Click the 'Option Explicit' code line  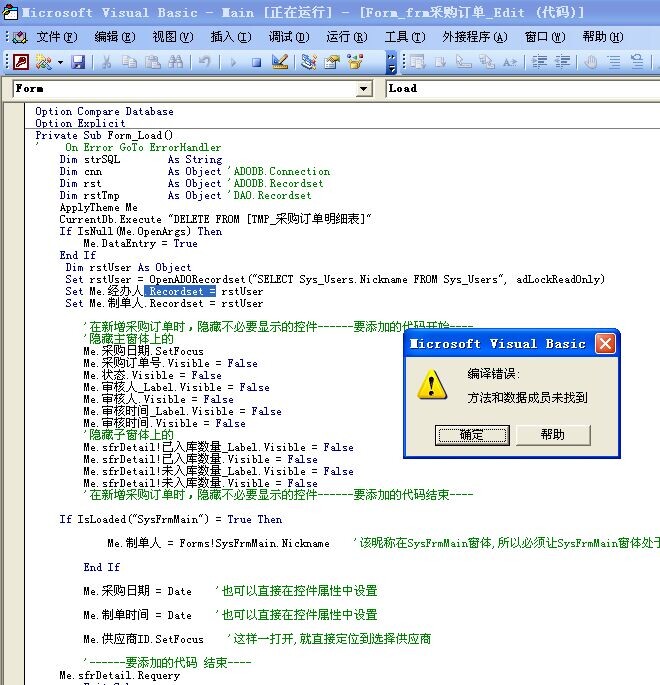click(80, 123)
